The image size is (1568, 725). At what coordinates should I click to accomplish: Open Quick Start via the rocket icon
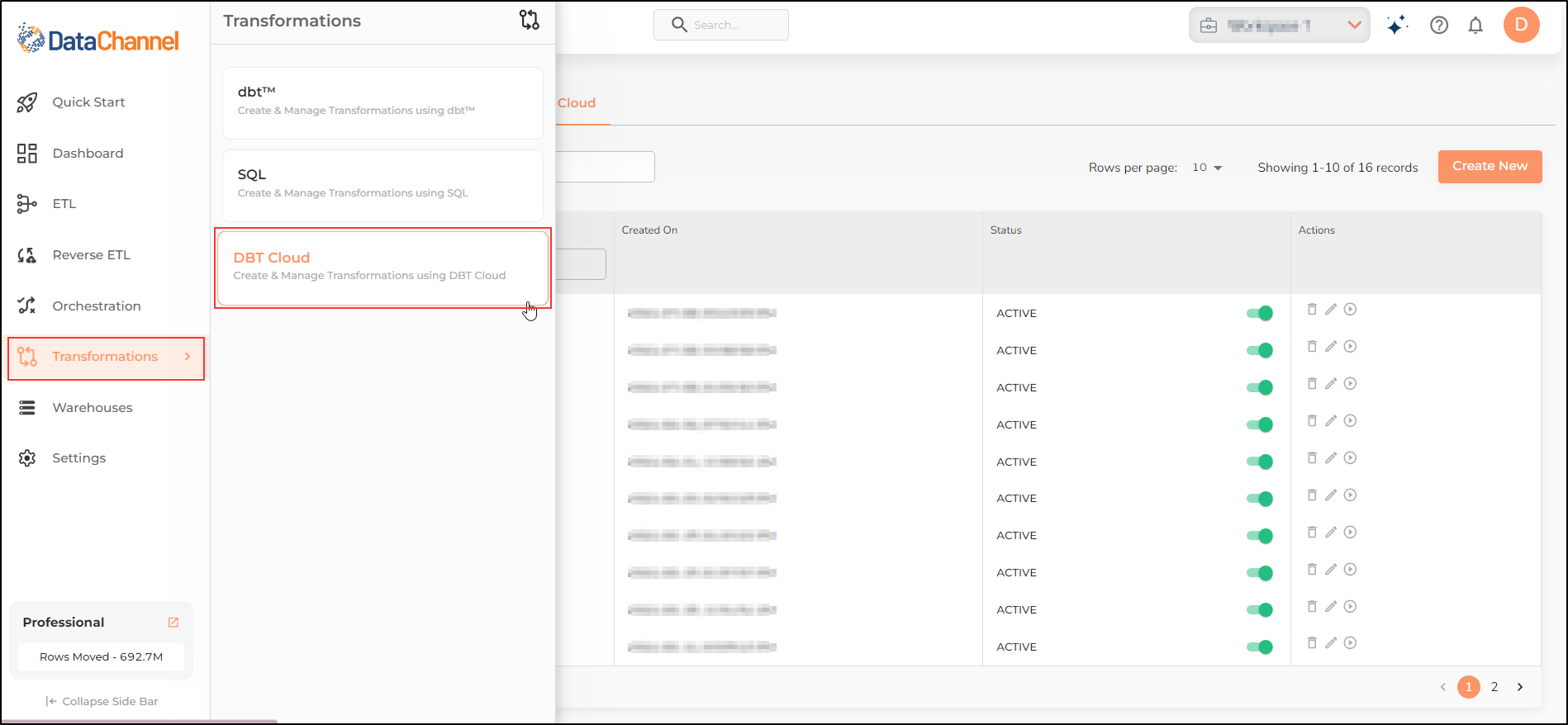[x=27, y=102]
